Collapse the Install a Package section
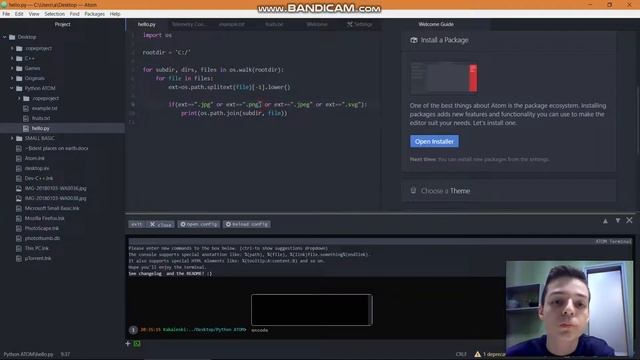This screenshot has height=360, width=640. 509,40
